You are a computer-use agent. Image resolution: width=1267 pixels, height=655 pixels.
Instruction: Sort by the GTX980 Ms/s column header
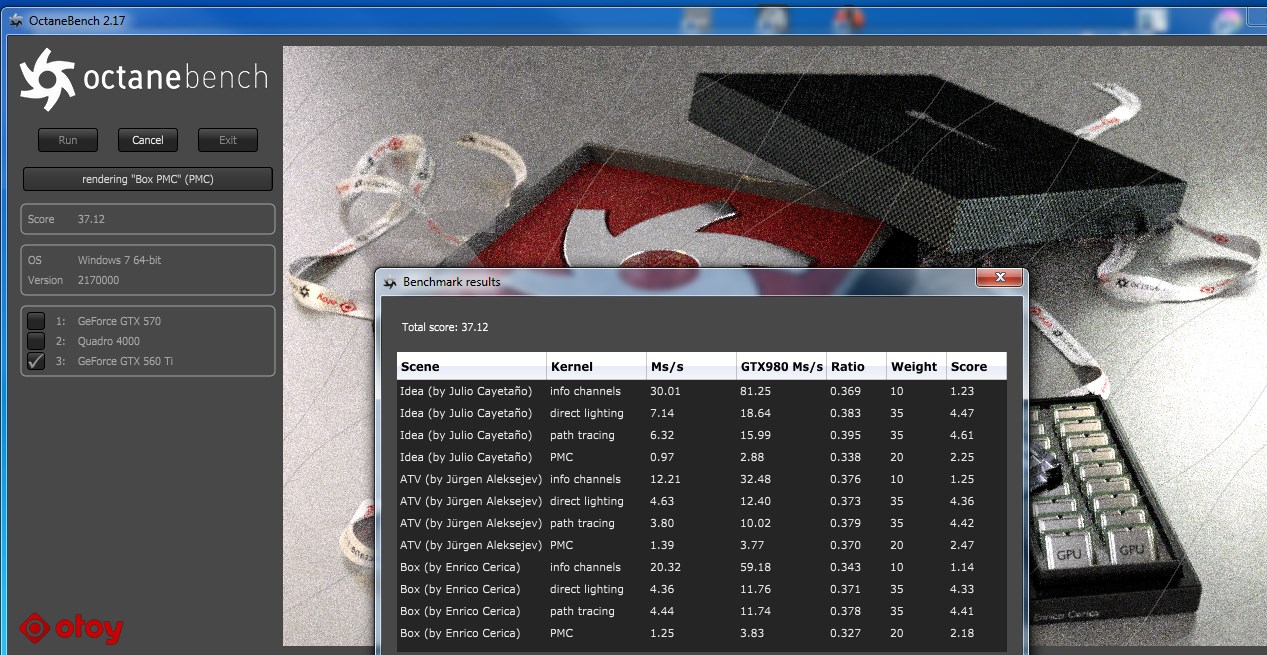coord(782,367)
